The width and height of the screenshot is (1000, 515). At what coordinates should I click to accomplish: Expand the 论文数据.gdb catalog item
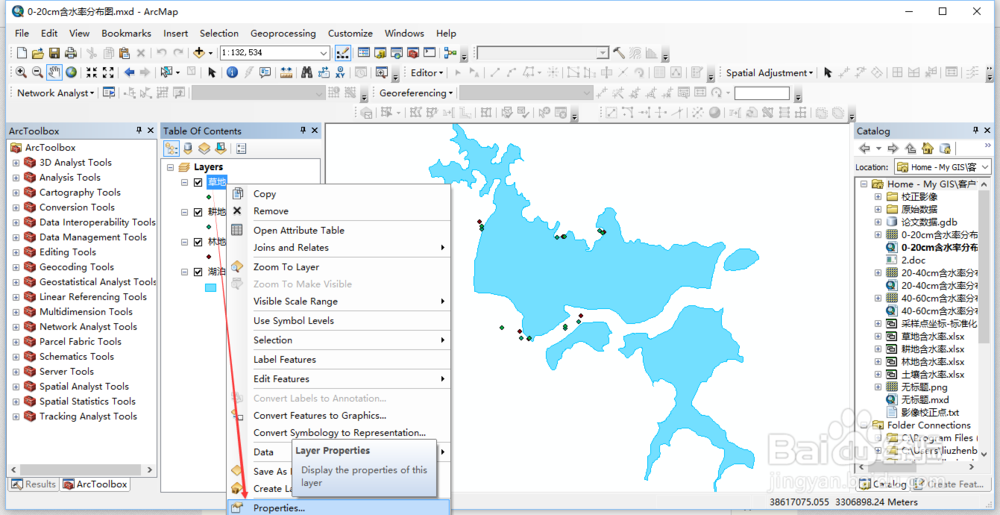tap(878, 222)
